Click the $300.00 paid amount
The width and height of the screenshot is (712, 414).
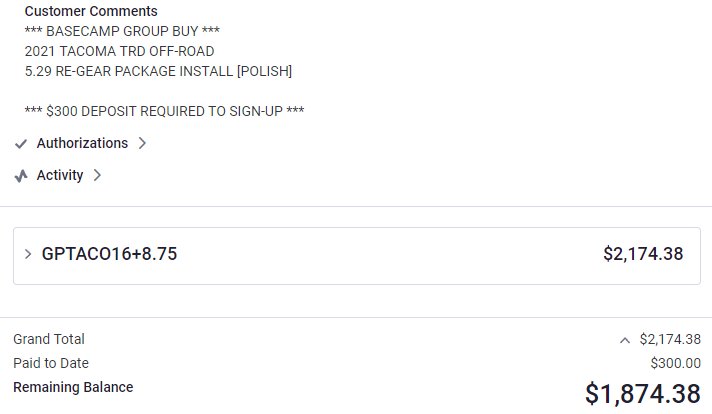coord(676,363)
